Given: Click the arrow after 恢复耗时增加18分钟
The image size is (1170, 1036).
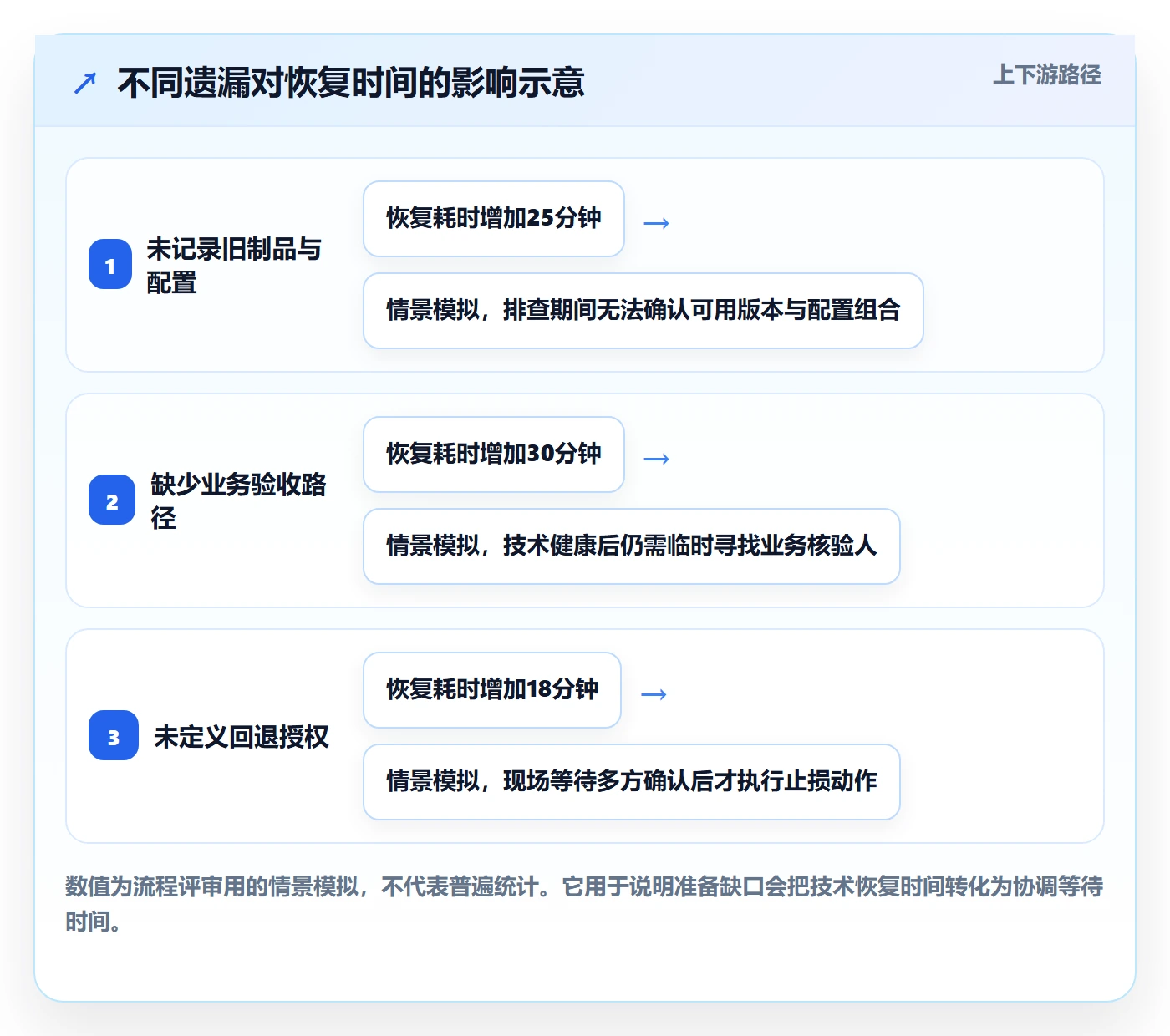Looking at the screenshot, I should click(x=654, y=693).
